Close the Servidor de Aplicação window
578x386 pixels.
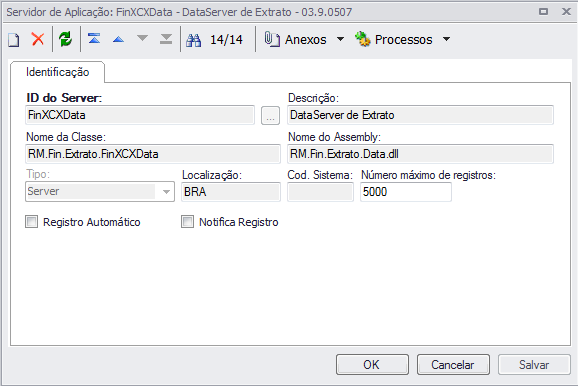pyautogui.click(x=566, y=12)
